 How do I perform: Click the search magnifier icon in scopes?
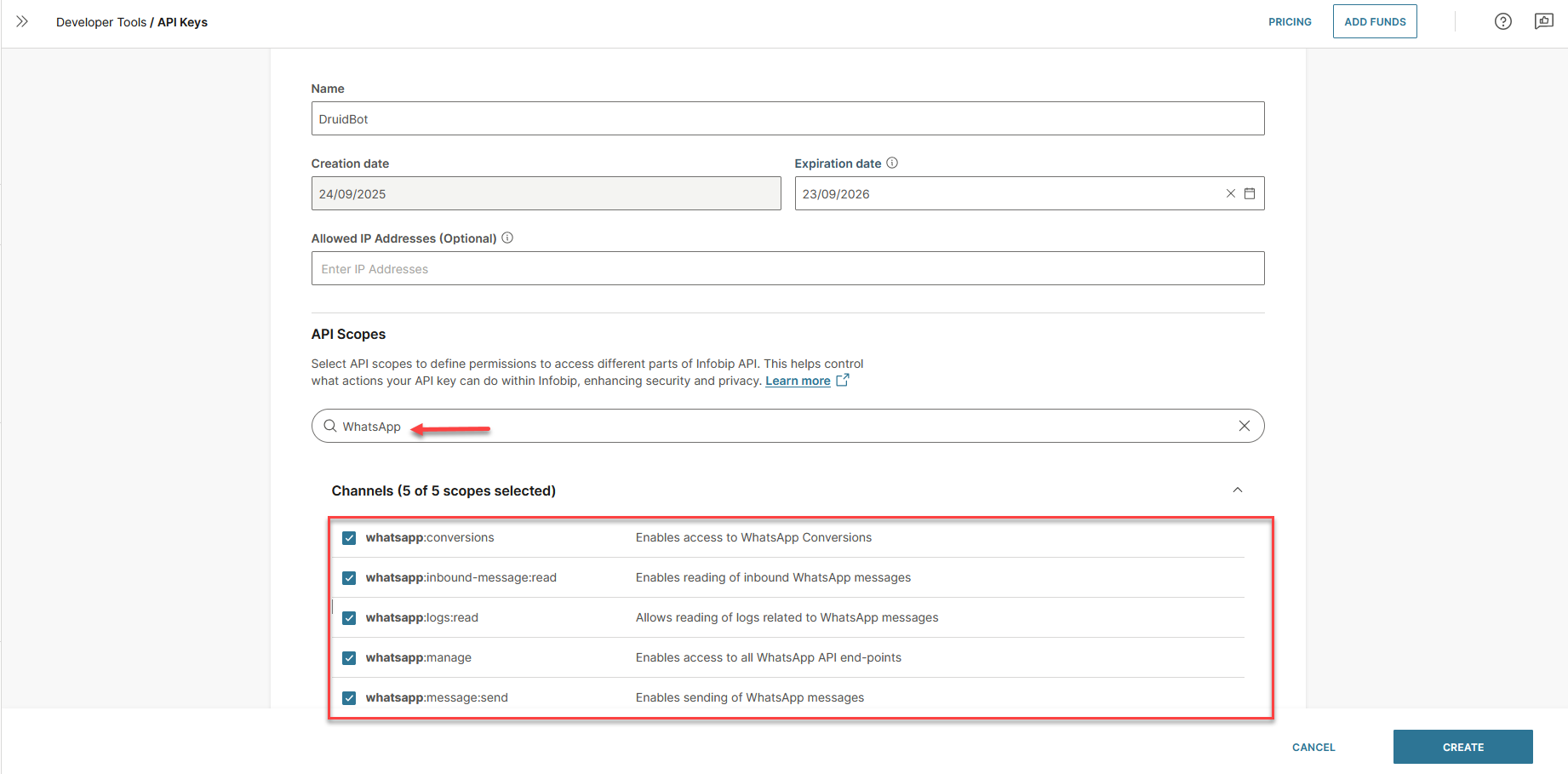pyautogui.click(x=330, y=426)
